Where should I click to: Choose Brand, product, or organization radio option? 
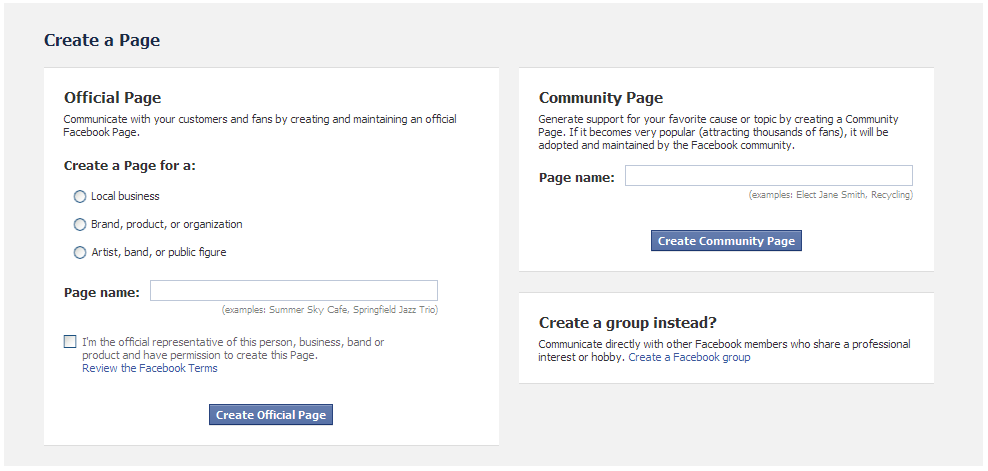[x=79, y=224]
